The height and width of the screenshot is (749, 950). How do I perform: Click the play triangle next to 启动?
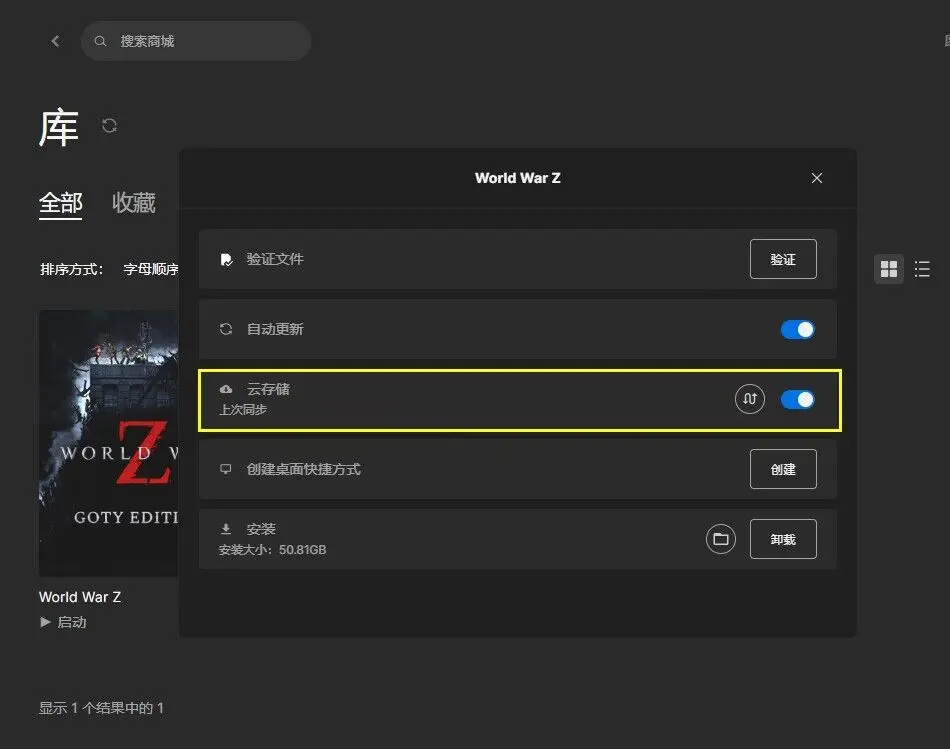[x=45, y=622]
